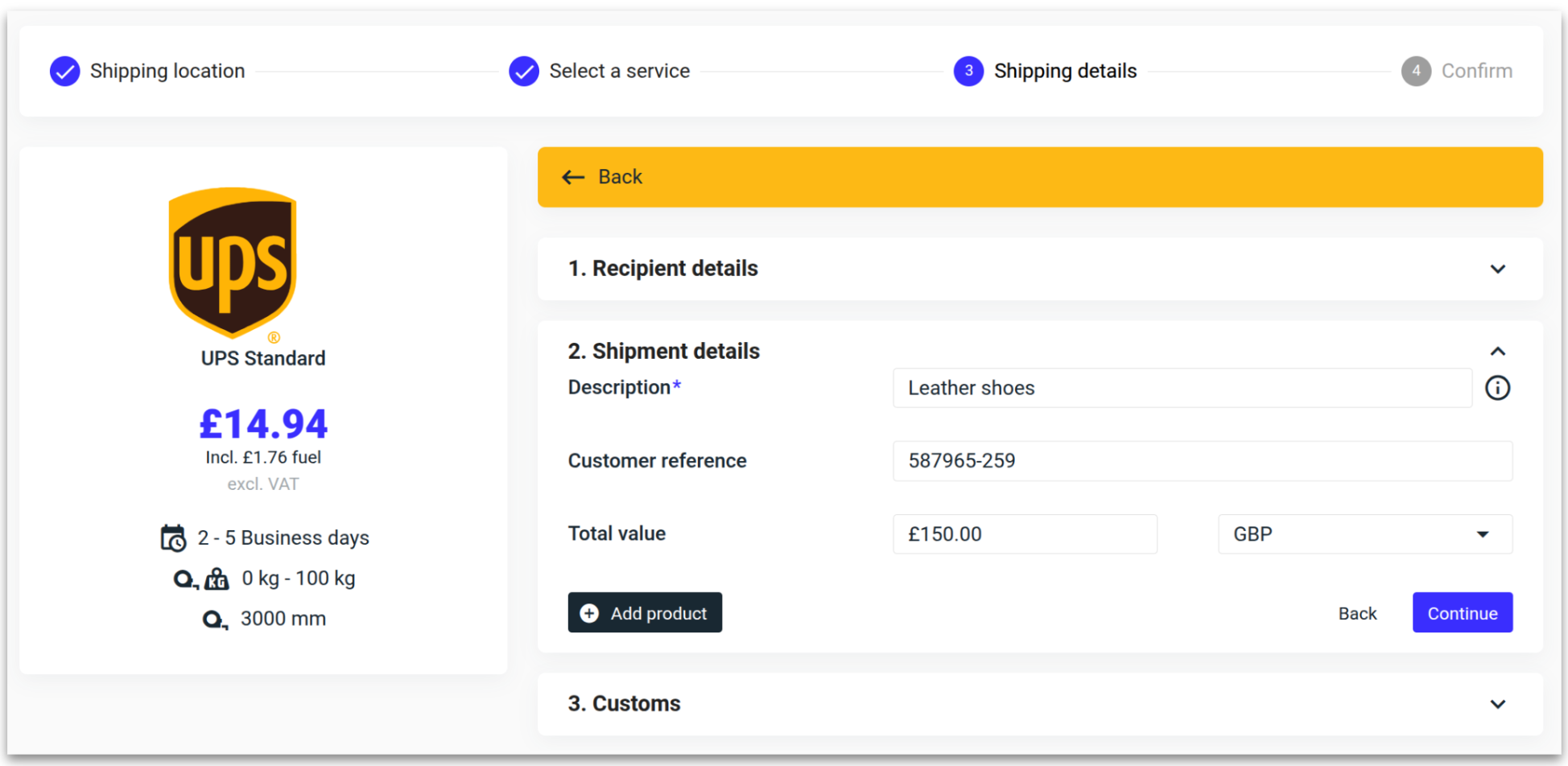Click the step 4 Confirm circle icon
This screenshot has height=766, width=1568.
[x=1416, y=71]
